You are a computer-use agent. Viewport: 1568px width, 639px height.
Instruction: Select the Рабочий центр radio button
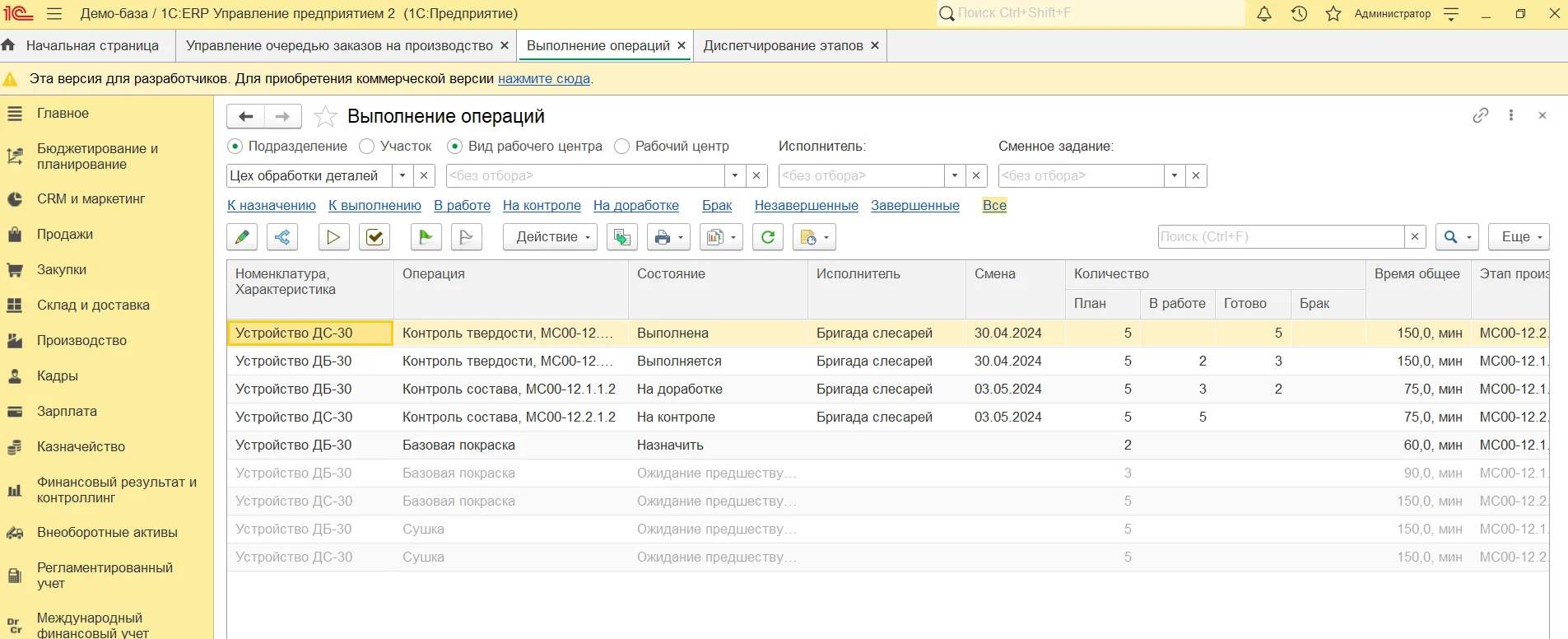point(622,146)
